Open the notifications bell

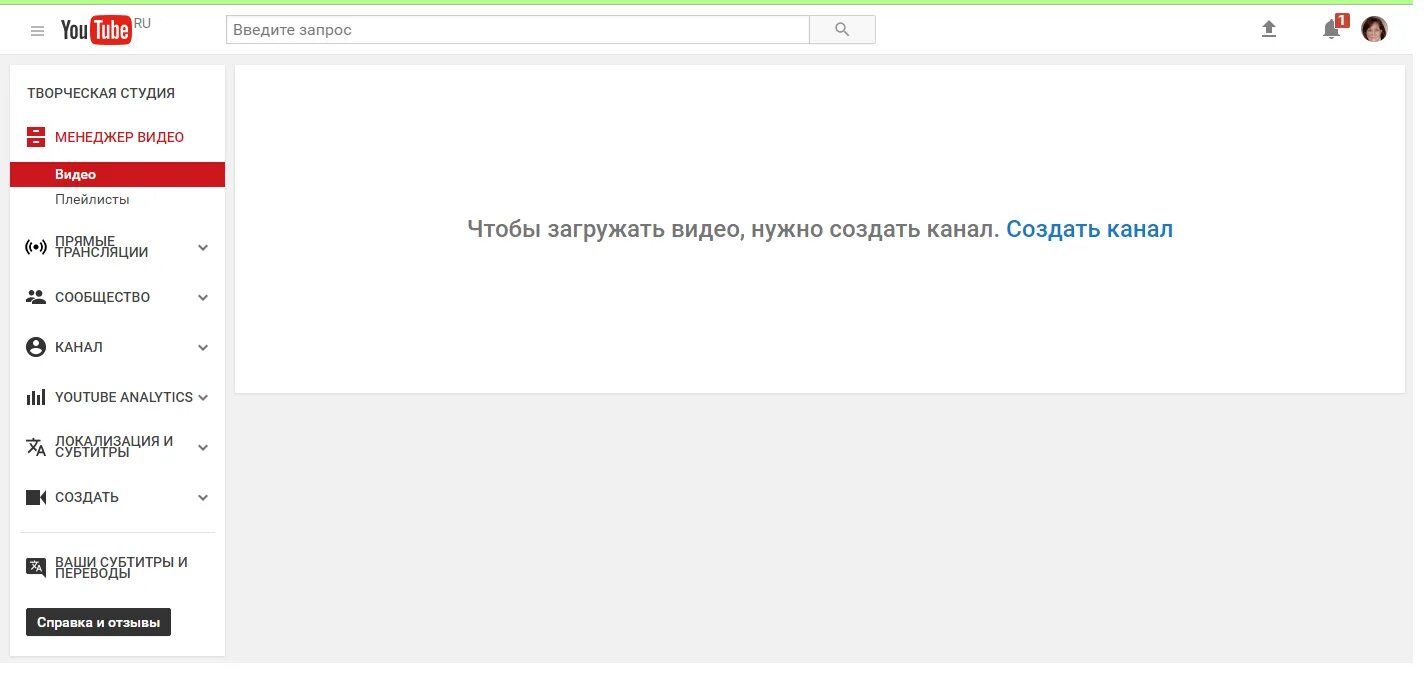point(1331,30)
